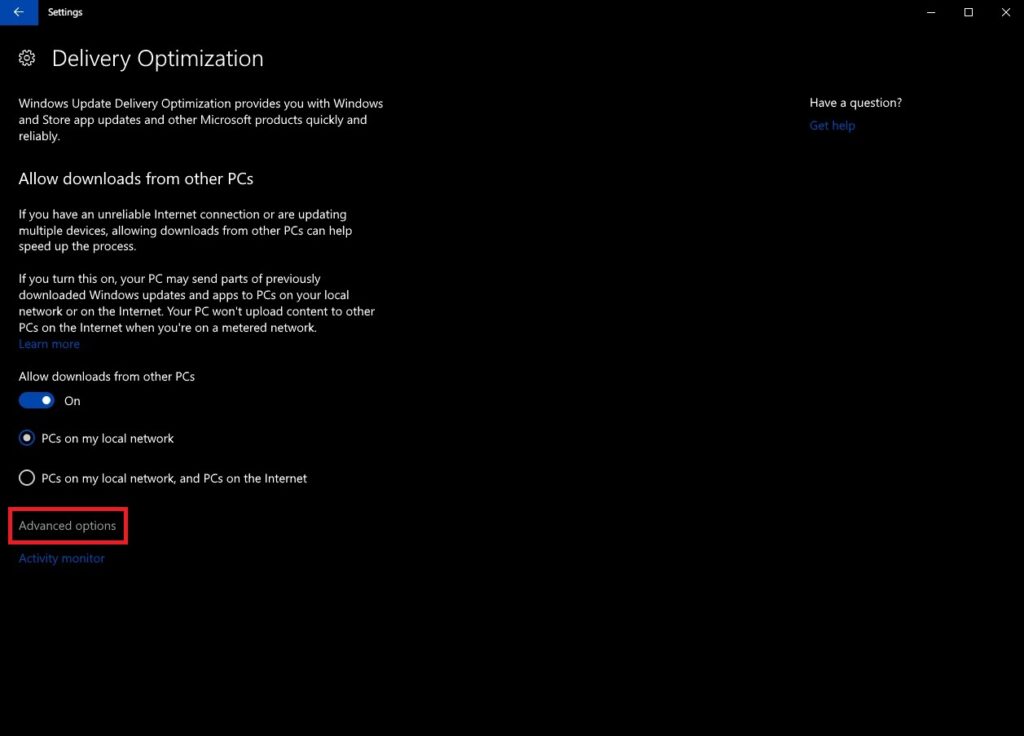
Task: Click the On label next to the switch
Action: [73, 400]
